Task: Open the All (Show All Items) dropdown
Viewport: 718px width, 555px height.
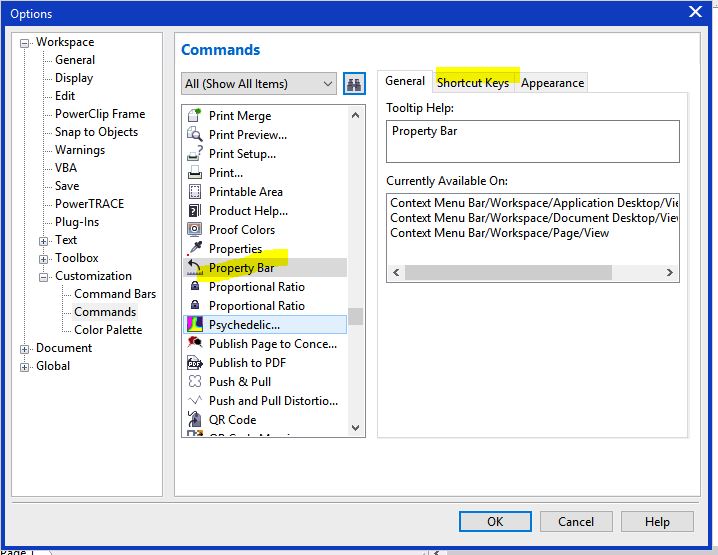Action: point(259,84)
